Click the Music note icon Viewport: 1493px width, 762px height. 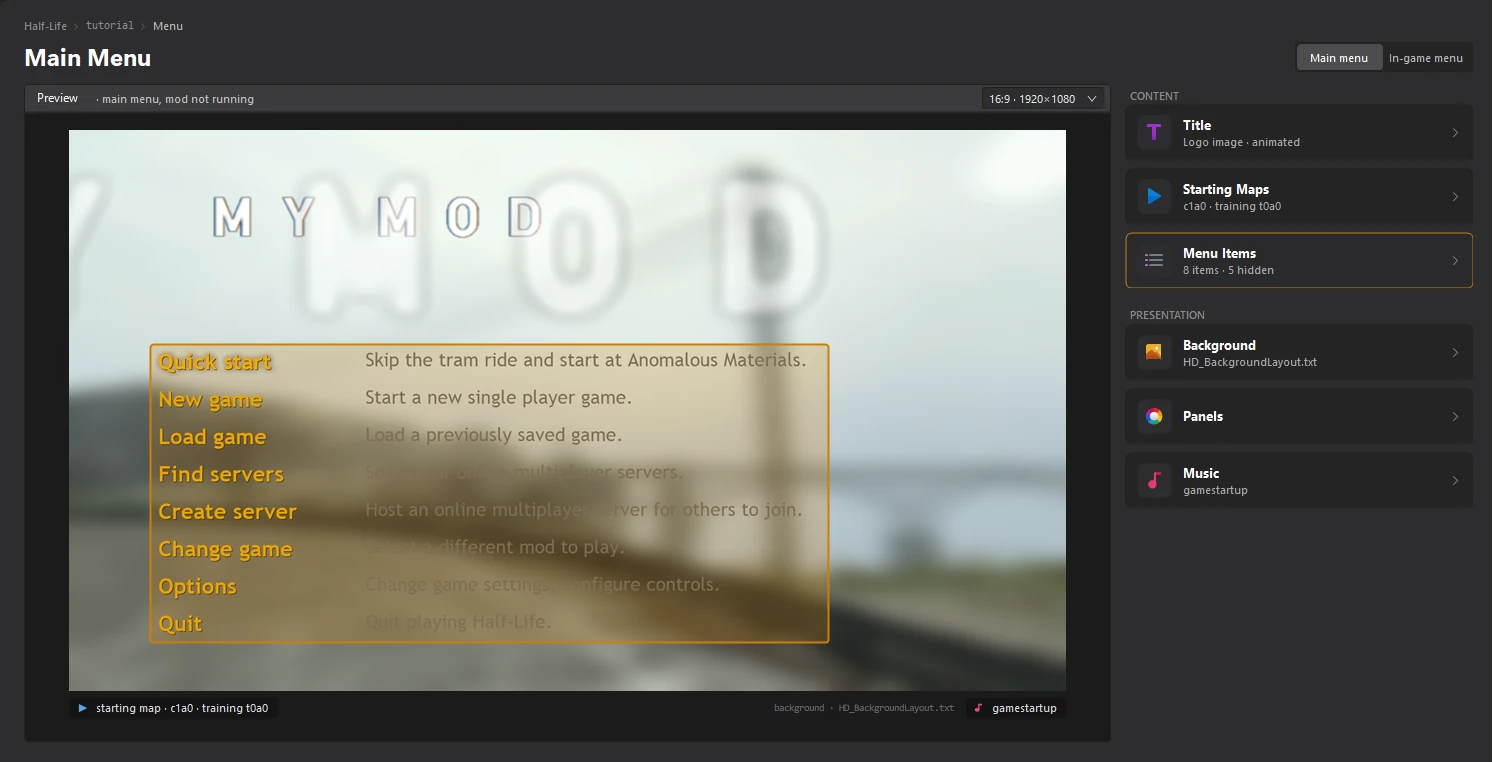click(1154, 480)
